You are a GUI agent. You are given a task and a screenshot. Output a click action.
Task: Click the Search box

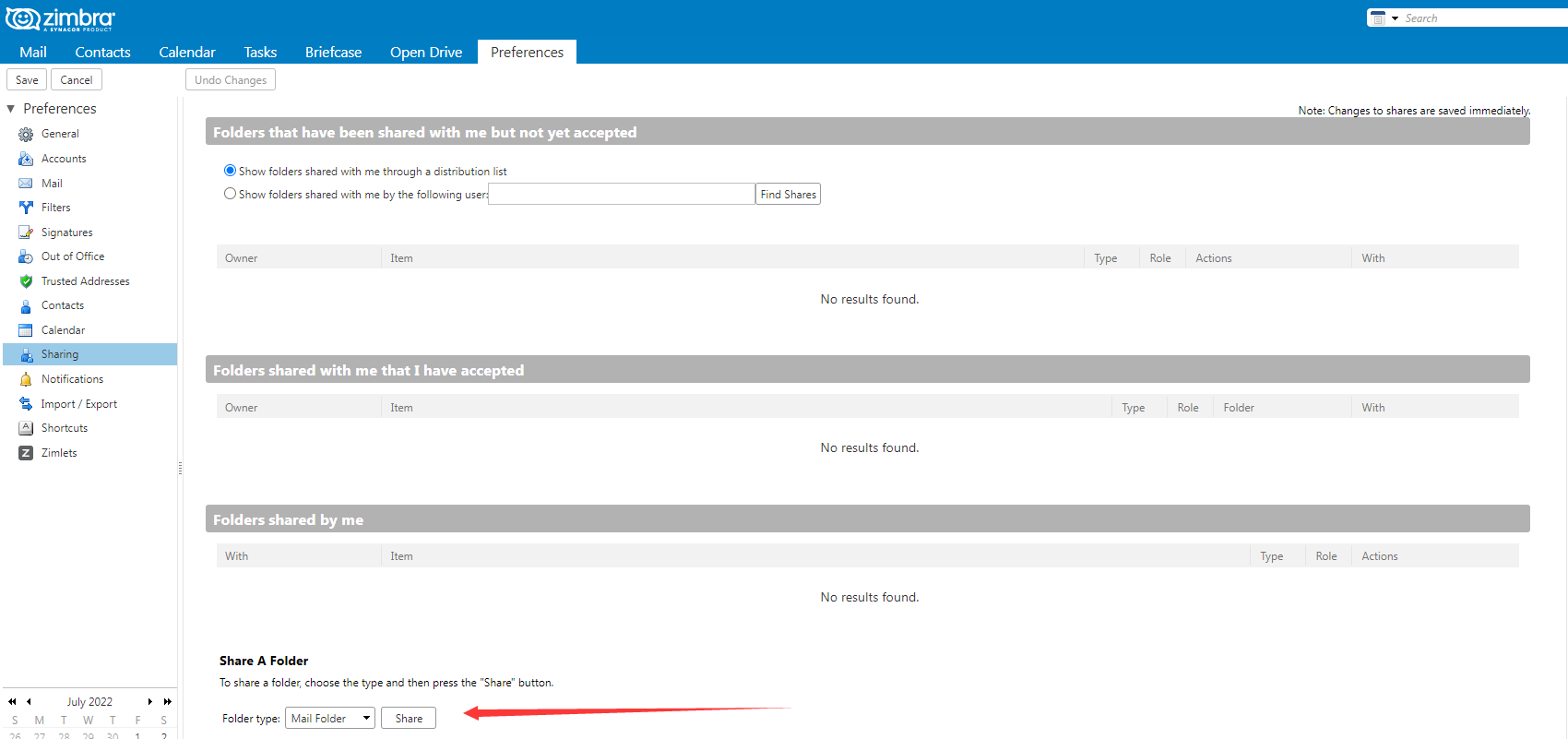coord(1485,18)
